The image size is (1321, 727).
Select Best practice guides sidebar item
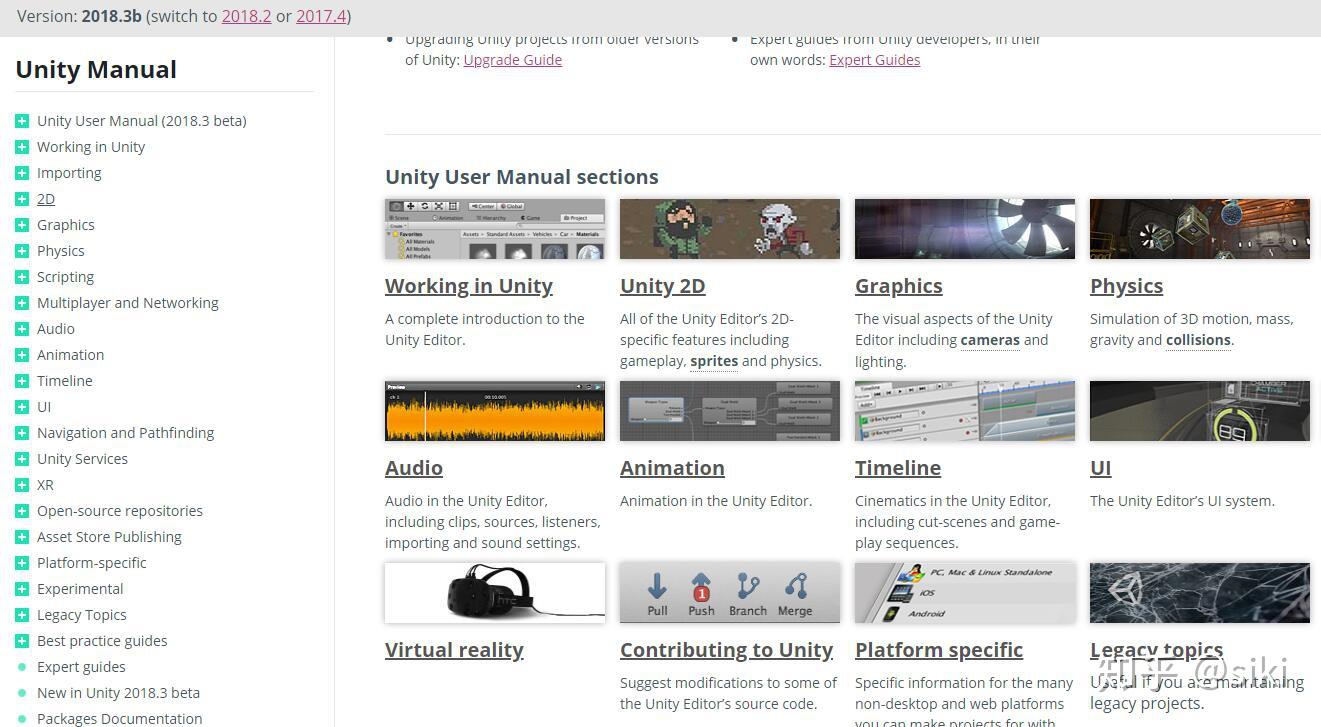pyautogui.click(x=102, y=641)
